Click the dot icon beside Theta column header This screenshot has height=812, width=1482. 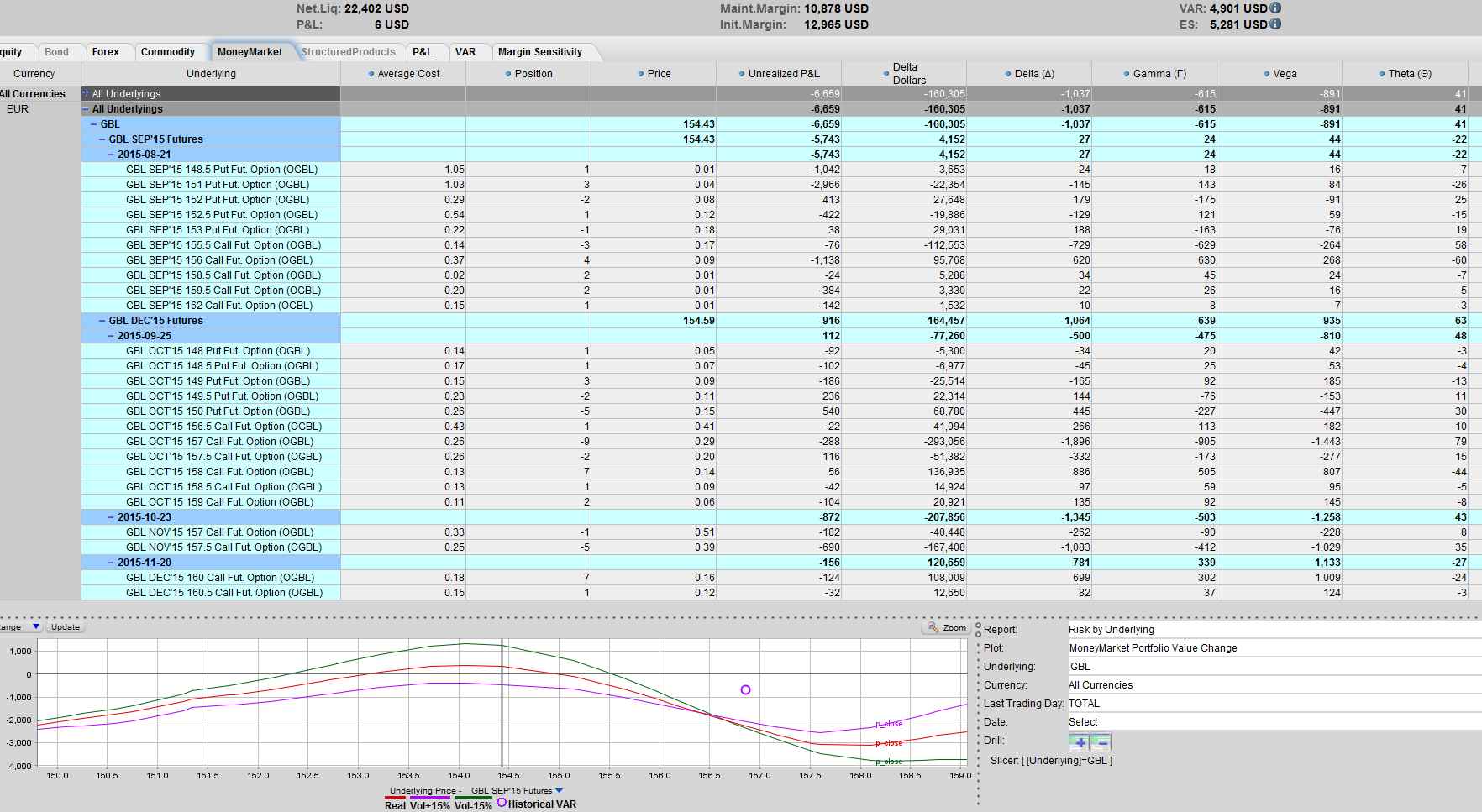(x=1382, y=74)
